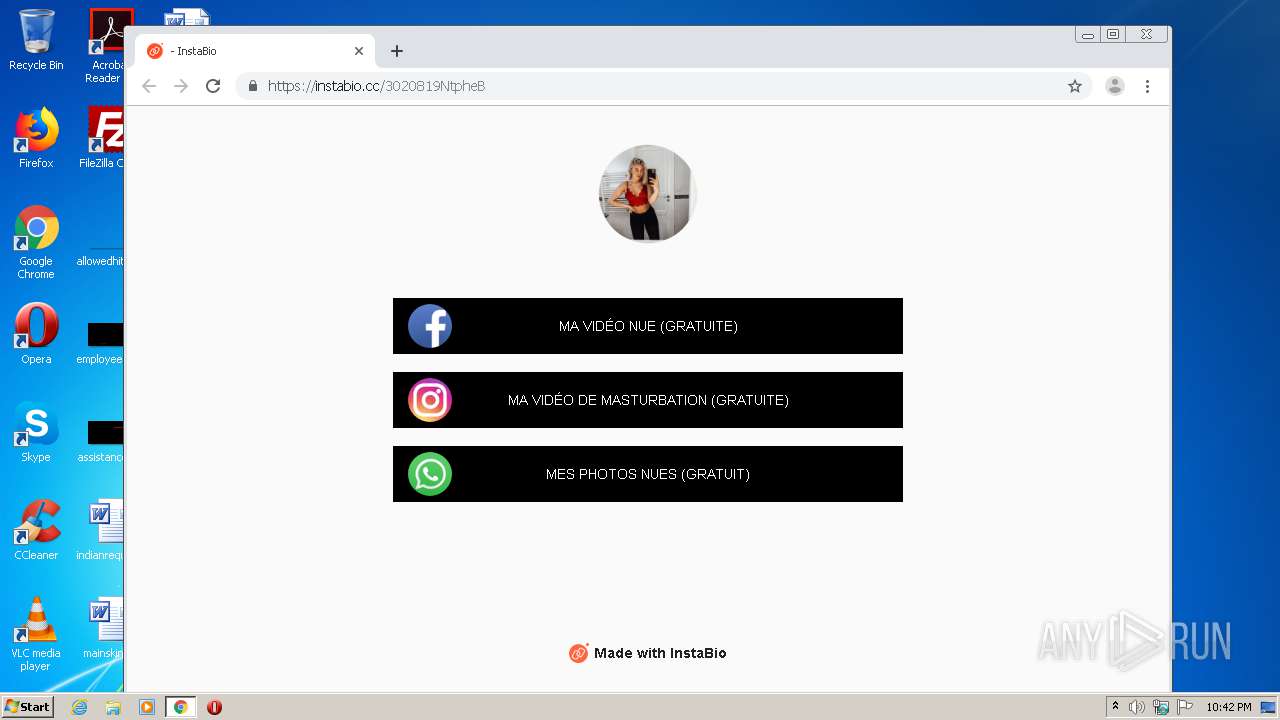Open FileZilla desktop shortcut
The width and height of the screenshot is (1280, 720).
(x=104, y=138)
